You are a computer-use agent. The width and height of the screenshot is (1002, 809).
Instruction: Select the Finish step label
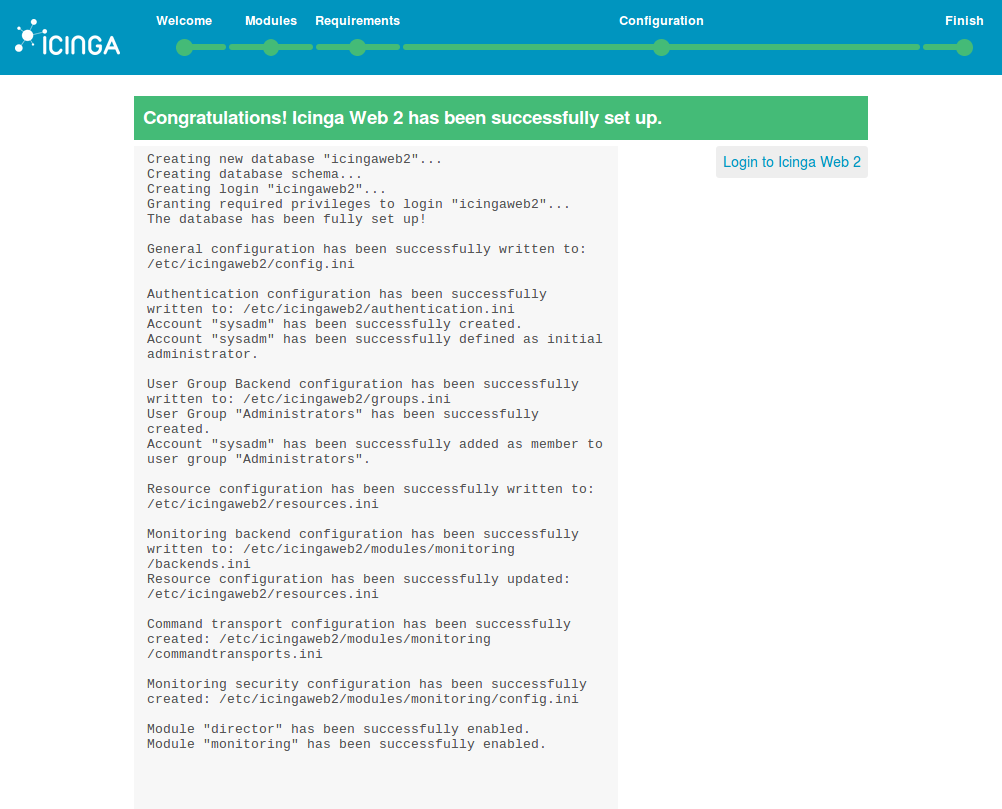coord(964,20)
